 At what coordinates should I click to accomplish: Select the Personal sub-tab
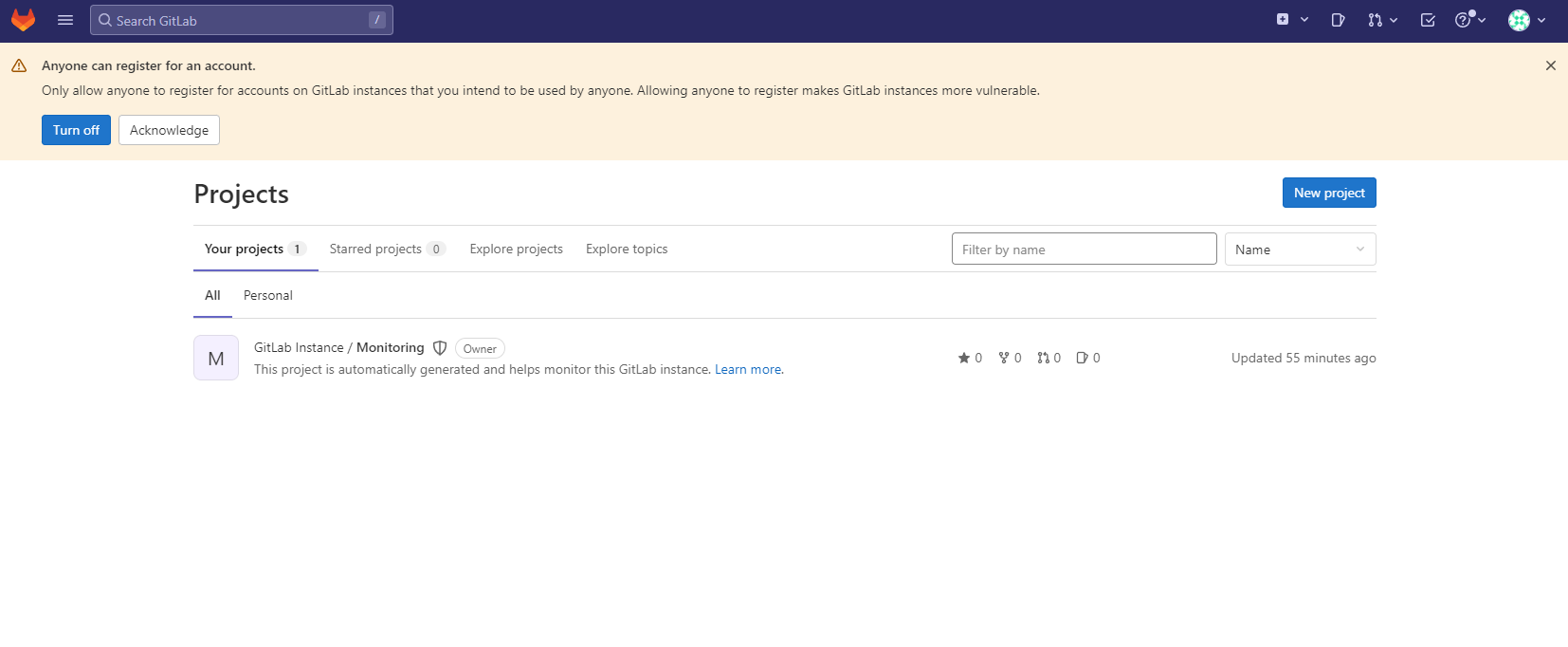pyautogui.click(x=268, y=295)
